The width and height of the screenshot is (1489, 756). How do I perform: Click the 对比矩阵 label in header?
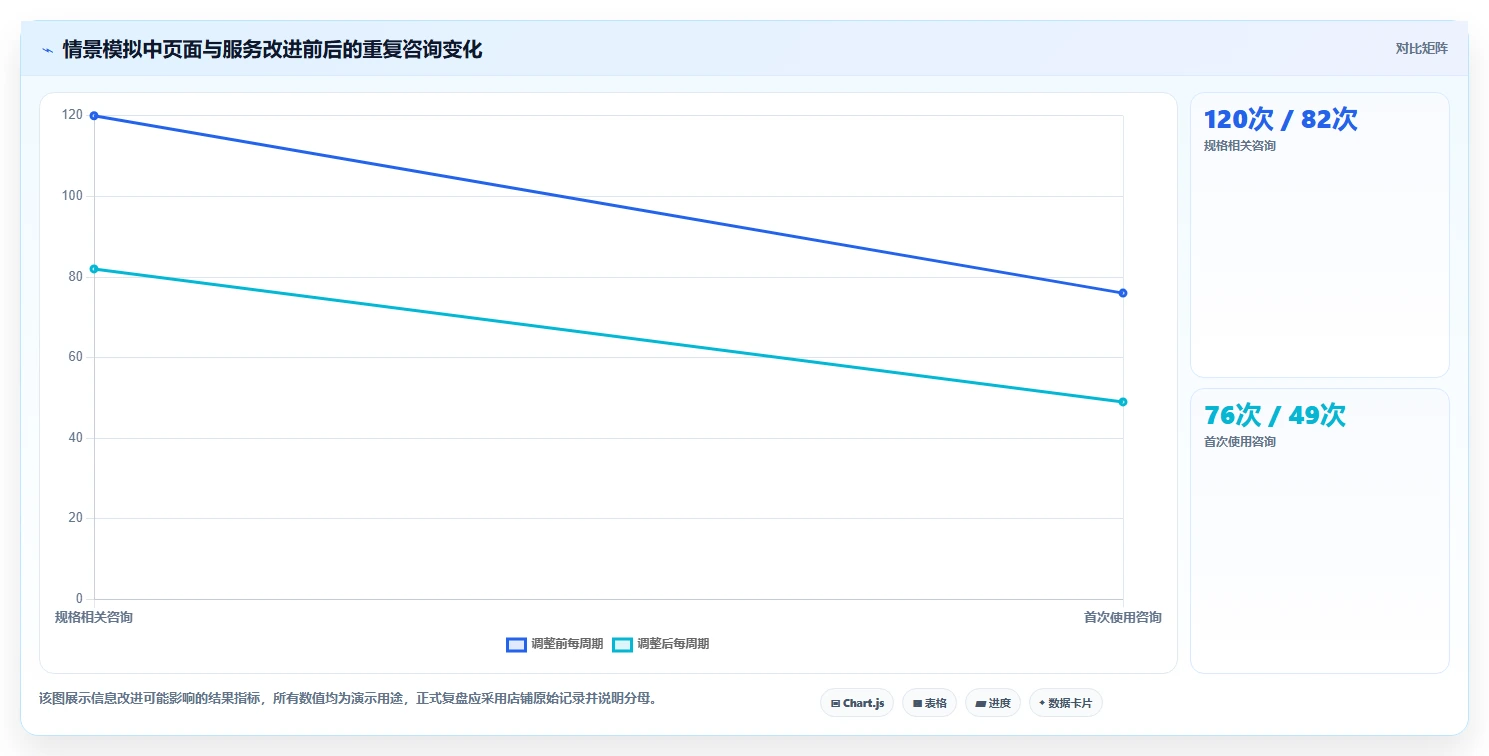1422,48
